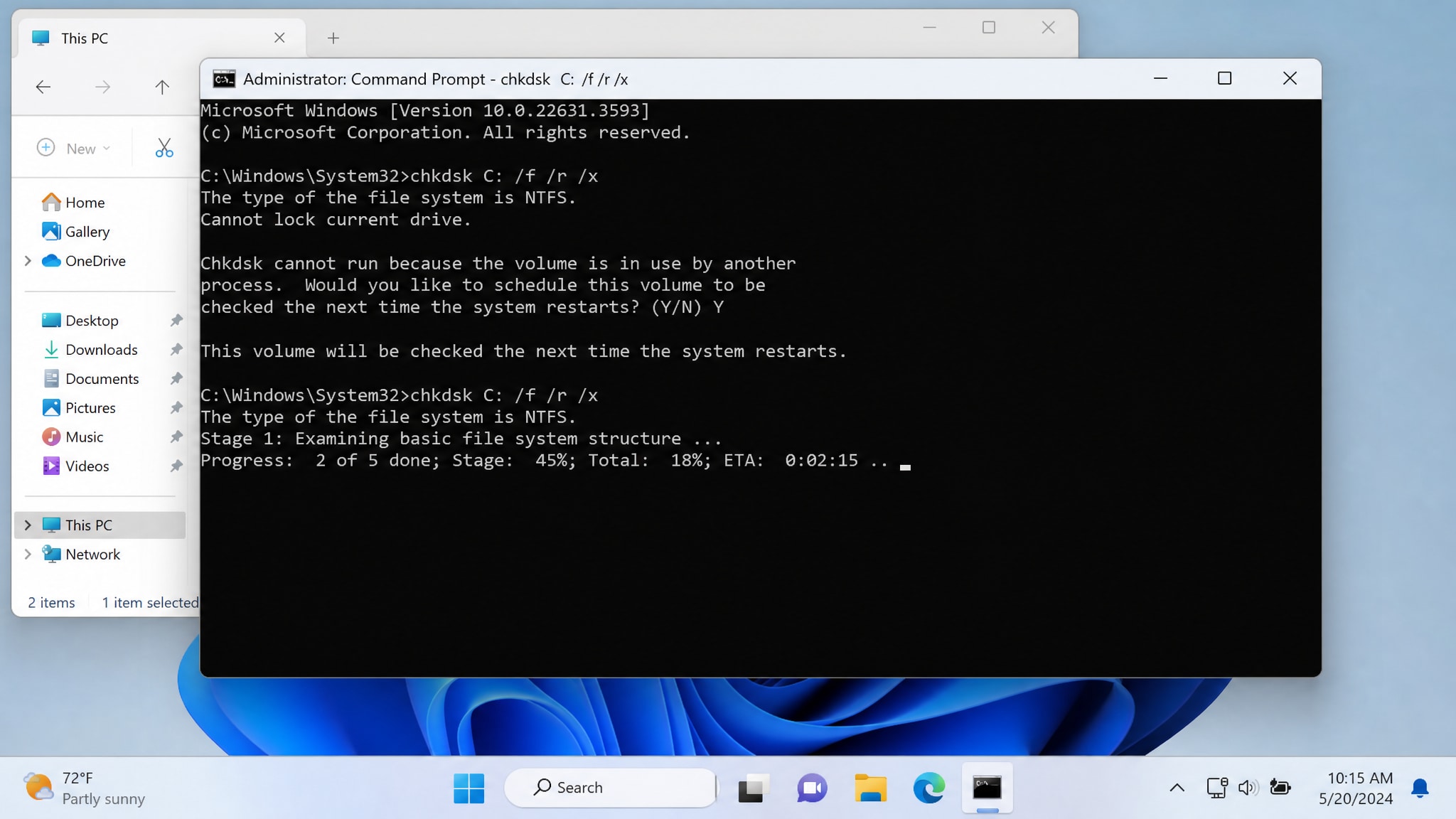Click the network tray icon
The width and height of the screenshot is (1456, 819).
coord(1216,788)
